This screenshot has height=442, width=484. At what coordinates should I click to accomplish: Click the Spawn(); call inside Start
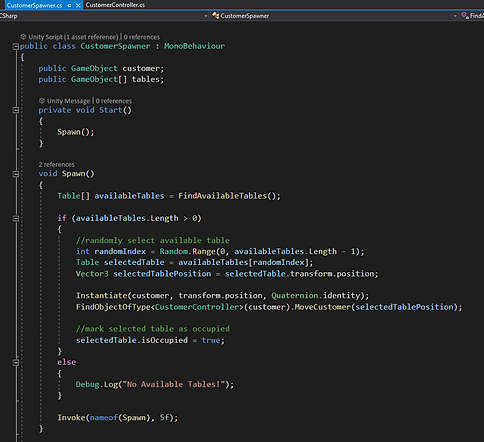[x=76, y=132]
